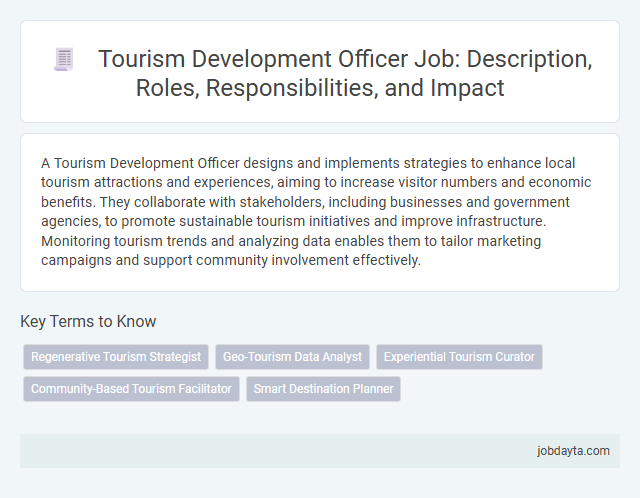Screen dimensions: 640x498
Task: Open the Geo-Tourism Data Analyst tag
Action: point(292,357)
